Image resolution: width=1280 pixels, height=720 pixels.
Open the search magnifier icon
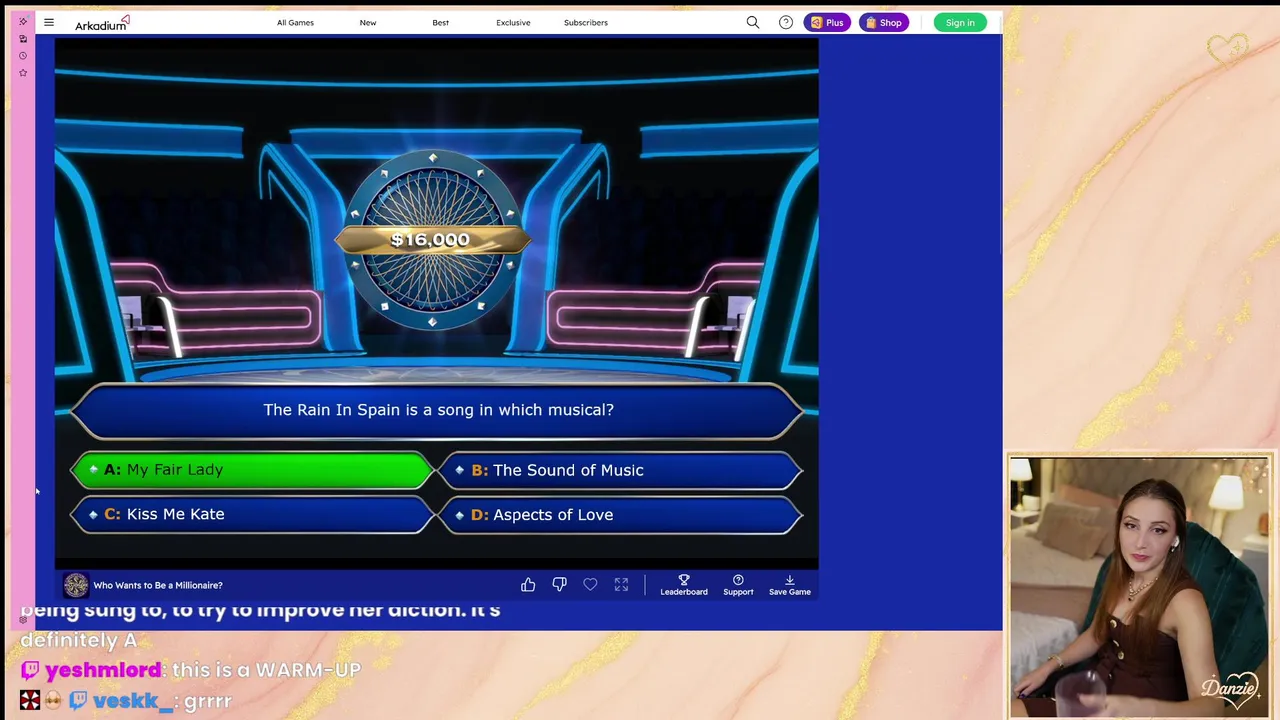(x=753, y=22)
